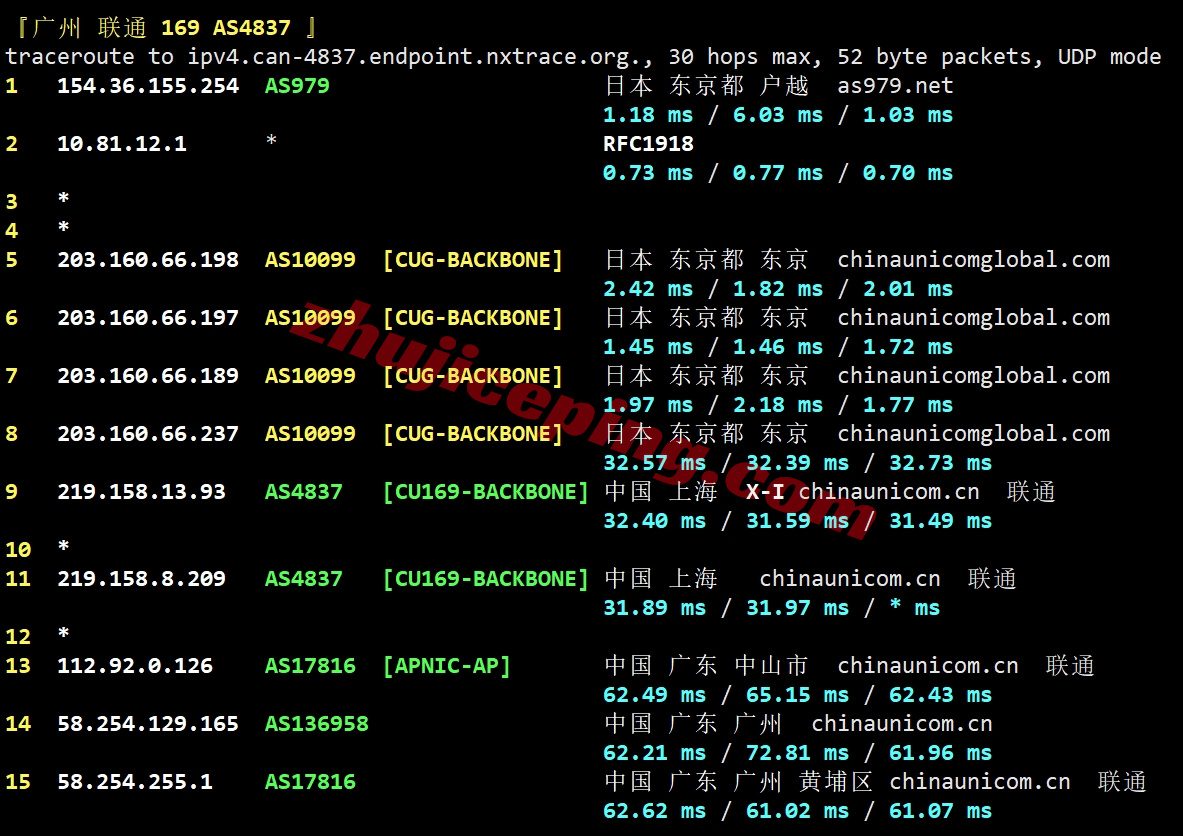This screenshot has height=836, width=1183.
Task: Click chinaunicomglobal.com on hop 8 row
Action: tap(973, 435)
